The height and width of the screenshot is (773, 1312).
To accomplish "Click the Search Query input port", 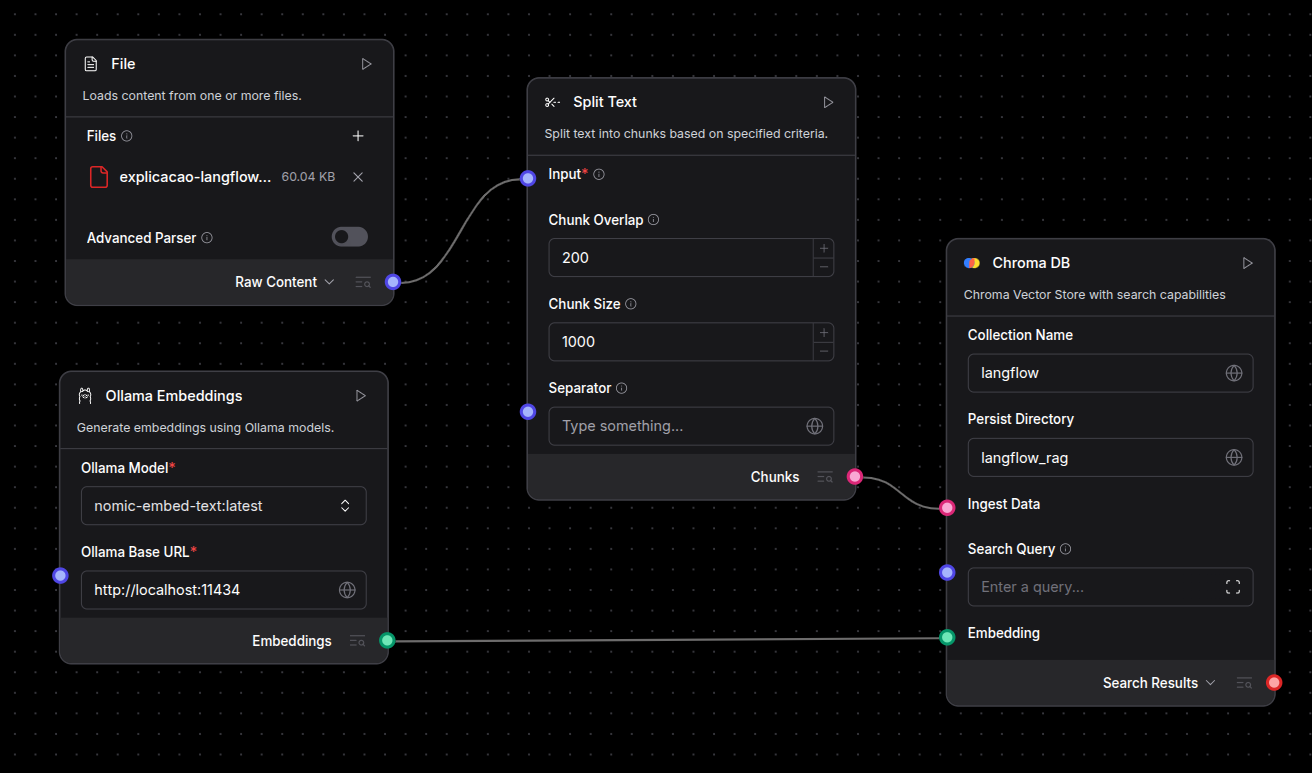I will 947,572.
